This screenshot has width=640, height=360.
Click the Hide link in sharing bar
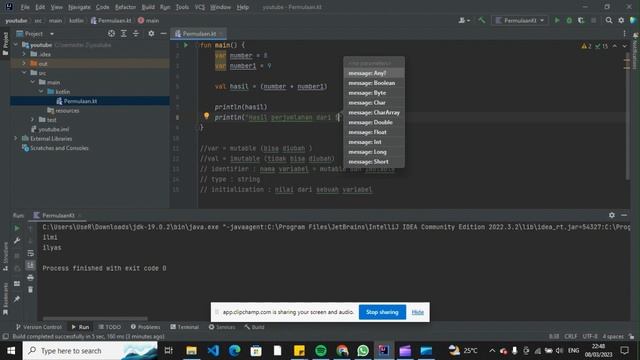418,312
